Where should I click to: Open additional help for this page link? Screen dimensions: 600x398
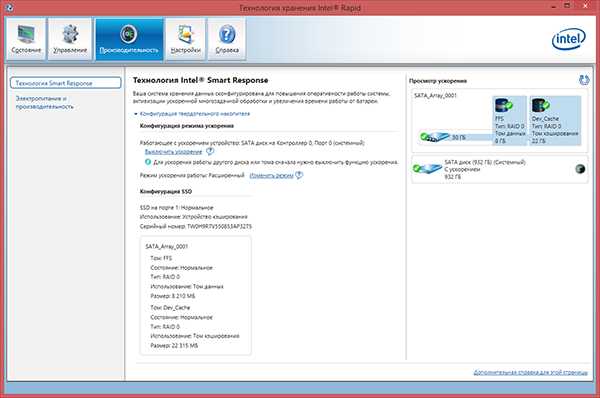pyautogui.click(x=530, y=372)
